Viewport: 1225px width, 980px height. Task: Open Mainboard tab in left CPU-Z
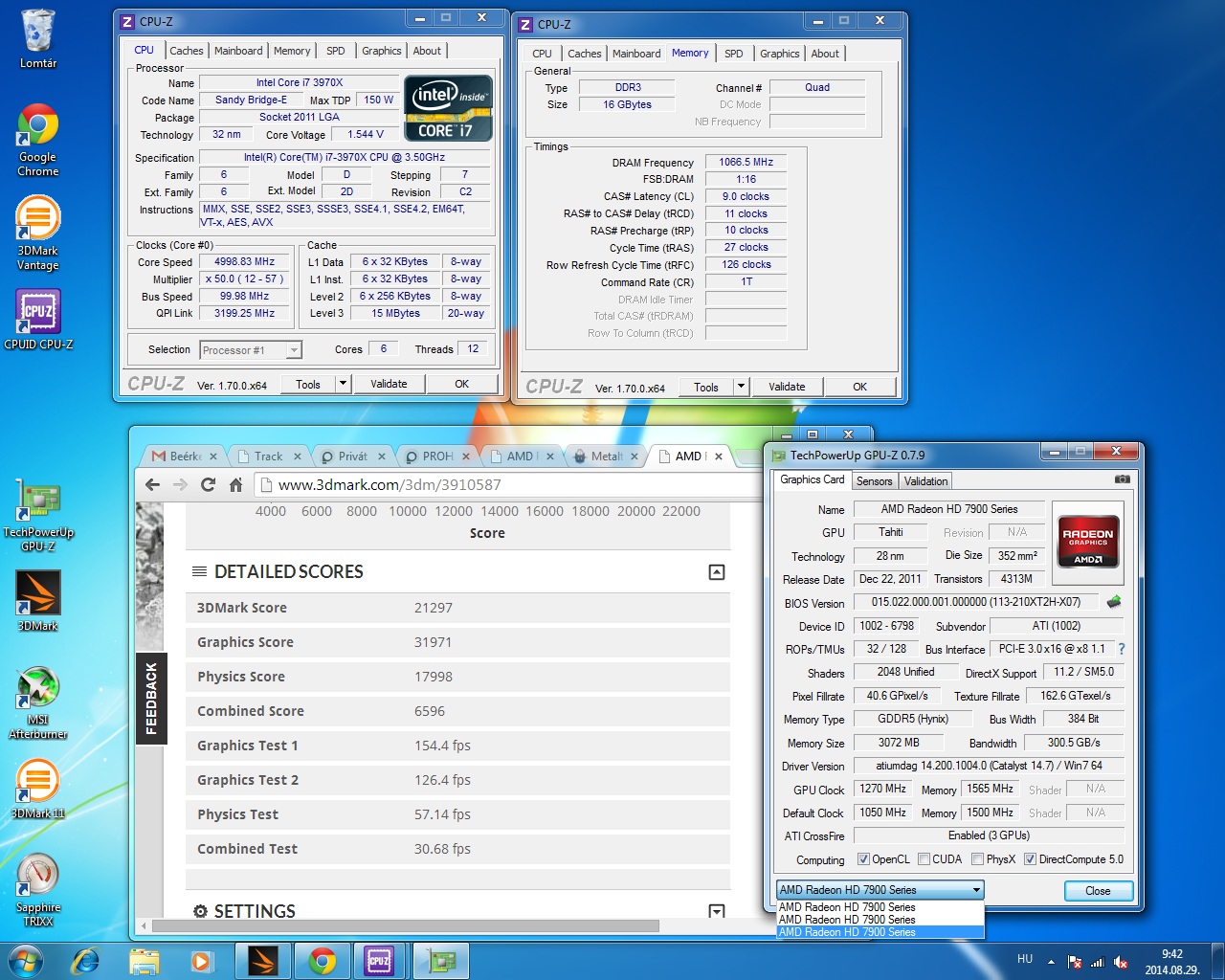238,51
